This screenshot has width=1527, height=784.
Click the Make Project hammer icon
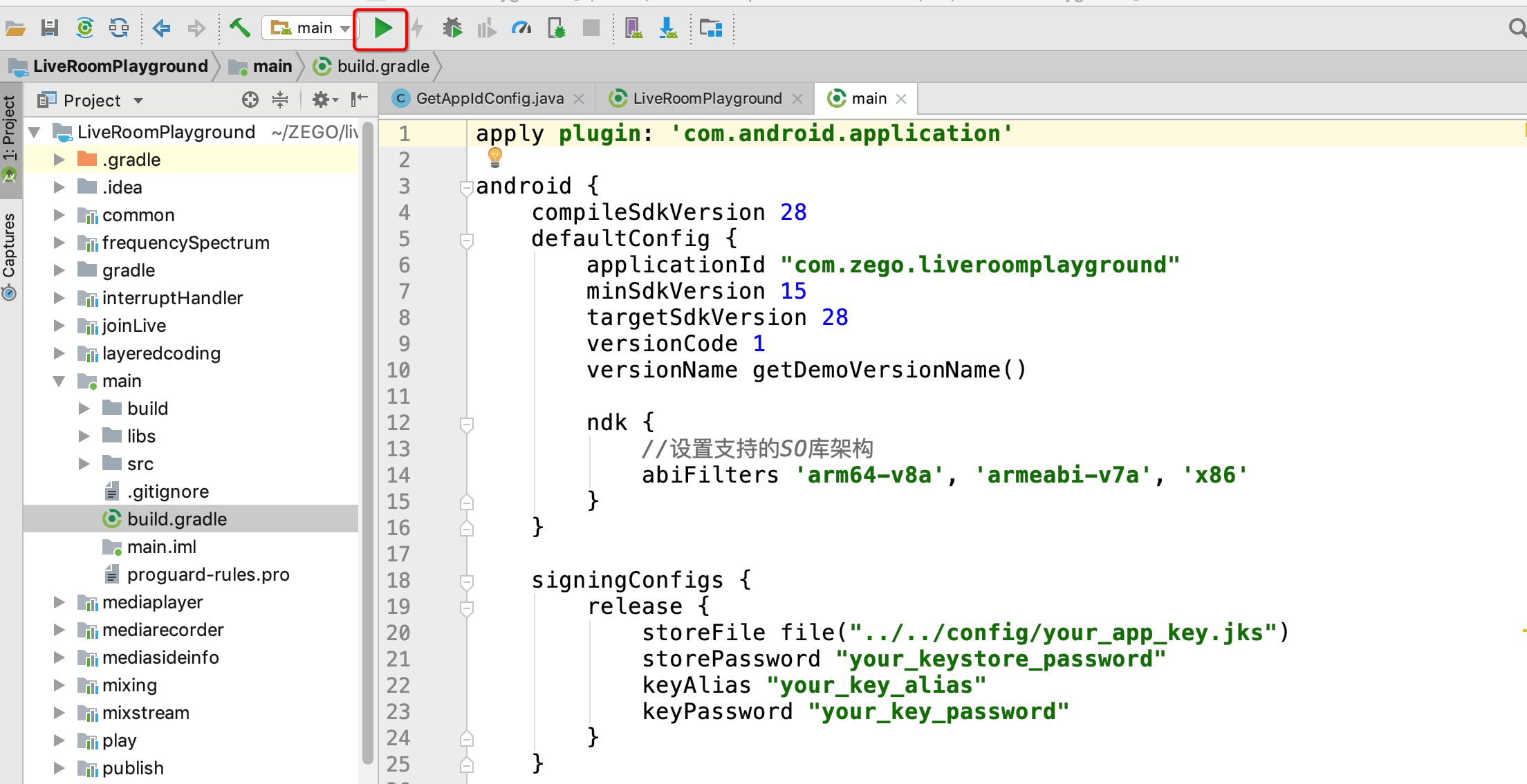[239, 28]
